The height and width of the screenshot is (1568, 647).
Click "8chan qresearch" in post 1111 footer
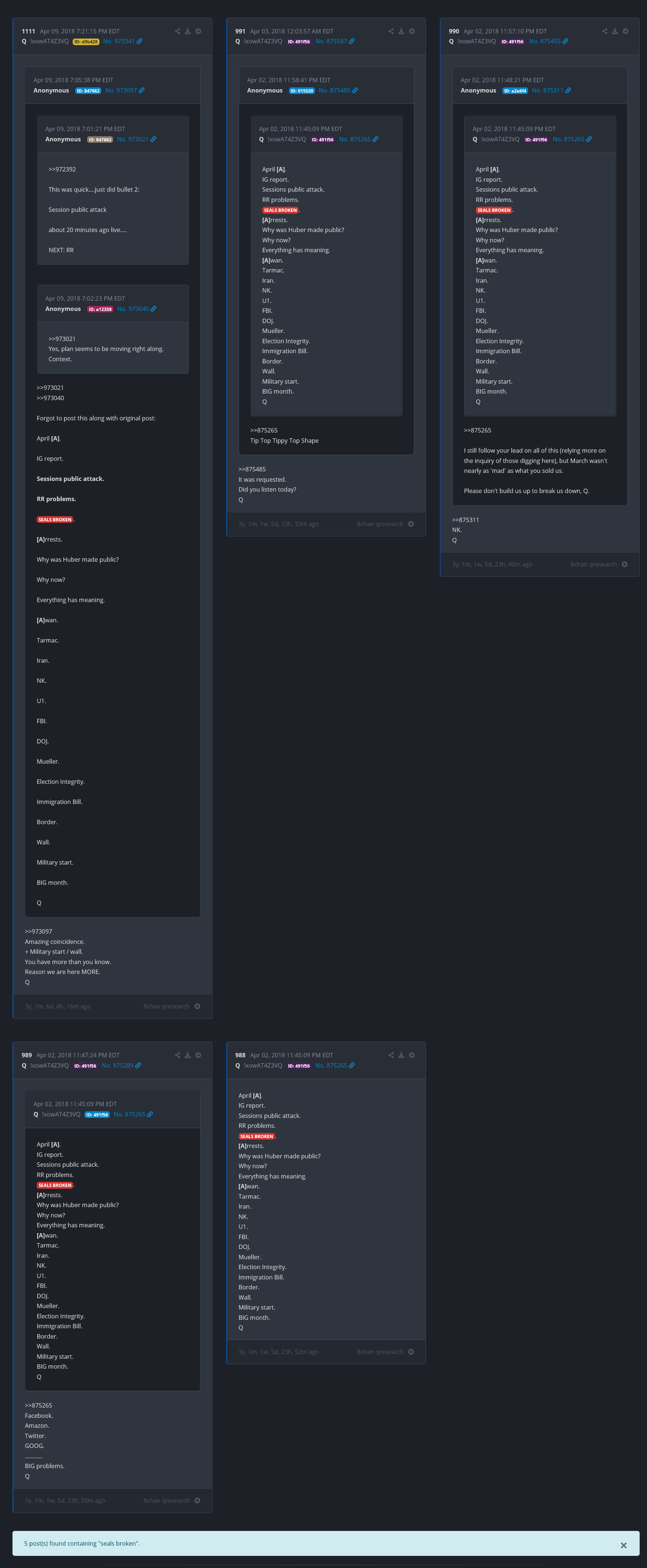[166, 1006]
